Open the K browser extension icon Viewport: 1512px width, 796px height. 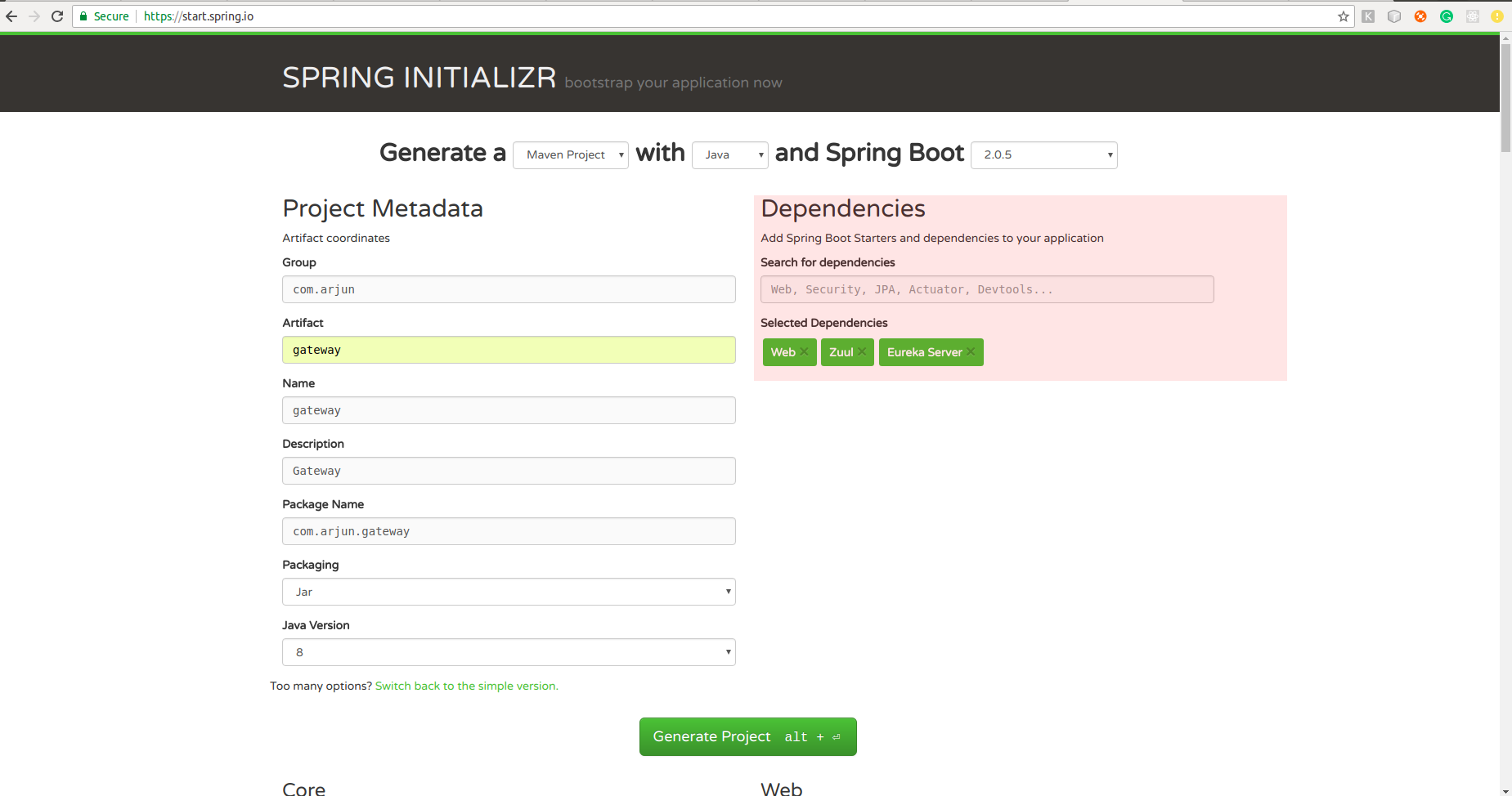click(1368, 16)
